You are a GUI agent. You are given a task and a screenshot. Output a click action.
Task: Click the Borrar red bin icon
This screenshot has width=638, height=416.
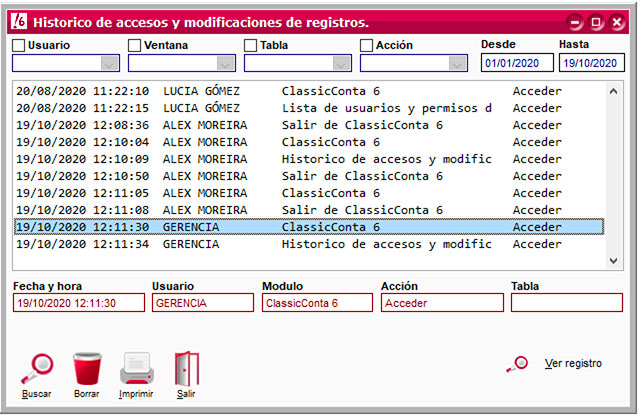click(x=87, y=369)
